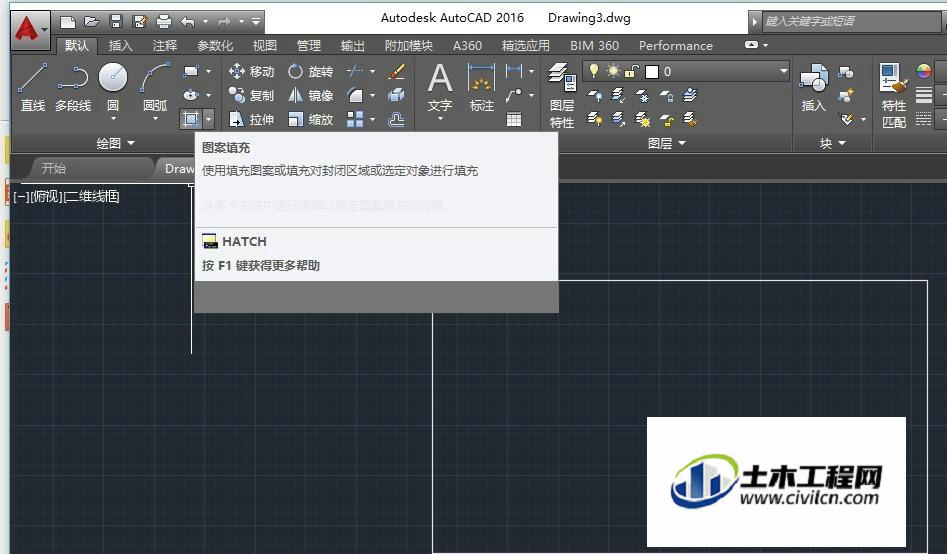
Task: Open the 参数化 ribbon tab
Action: [x=214, y=45]
